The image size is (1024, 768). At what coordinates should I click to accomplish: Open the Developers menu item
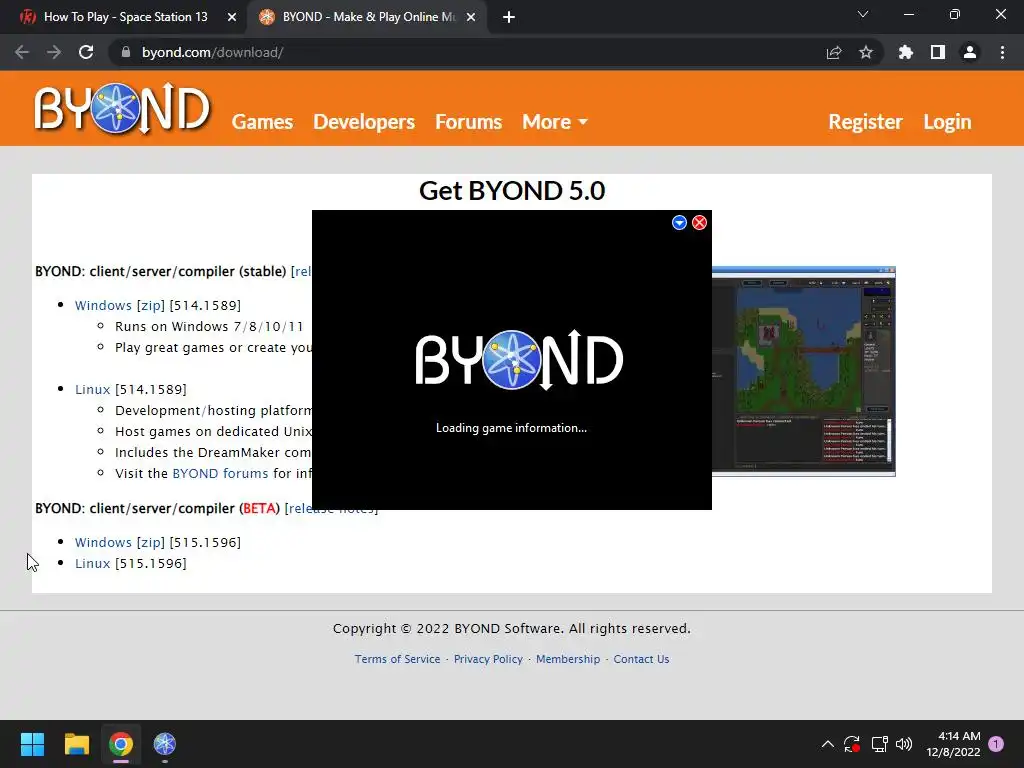(x=364, y=121)
